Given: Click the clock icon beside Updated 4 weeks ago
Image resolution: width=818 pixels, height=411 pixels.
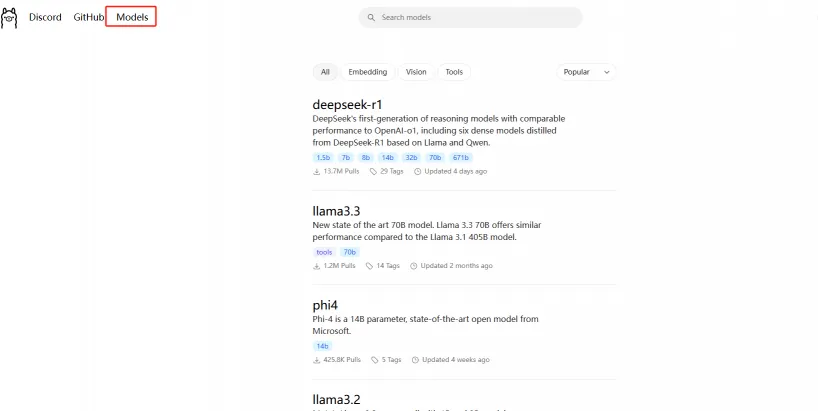Looking at the screenshot, I should click(415, 360).
